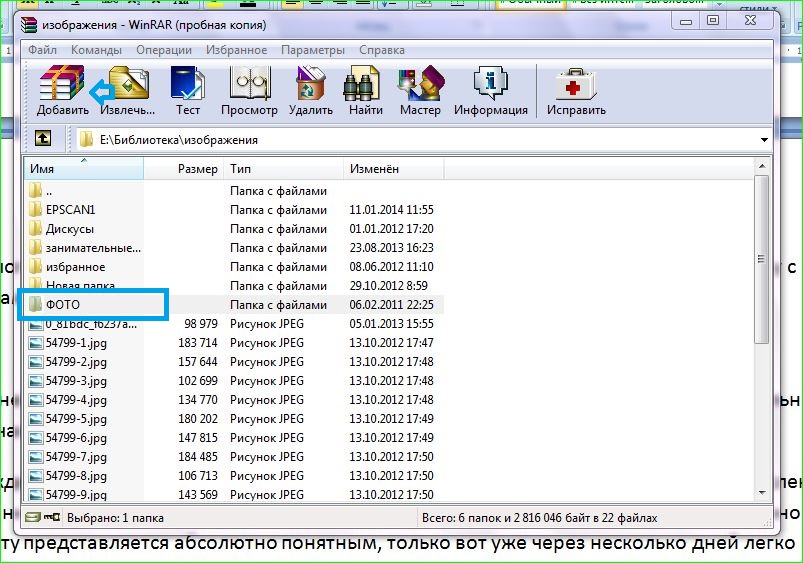Click date 11.01.2014 11:55 cell
This screenshot has height=563, width=803.
391,210
